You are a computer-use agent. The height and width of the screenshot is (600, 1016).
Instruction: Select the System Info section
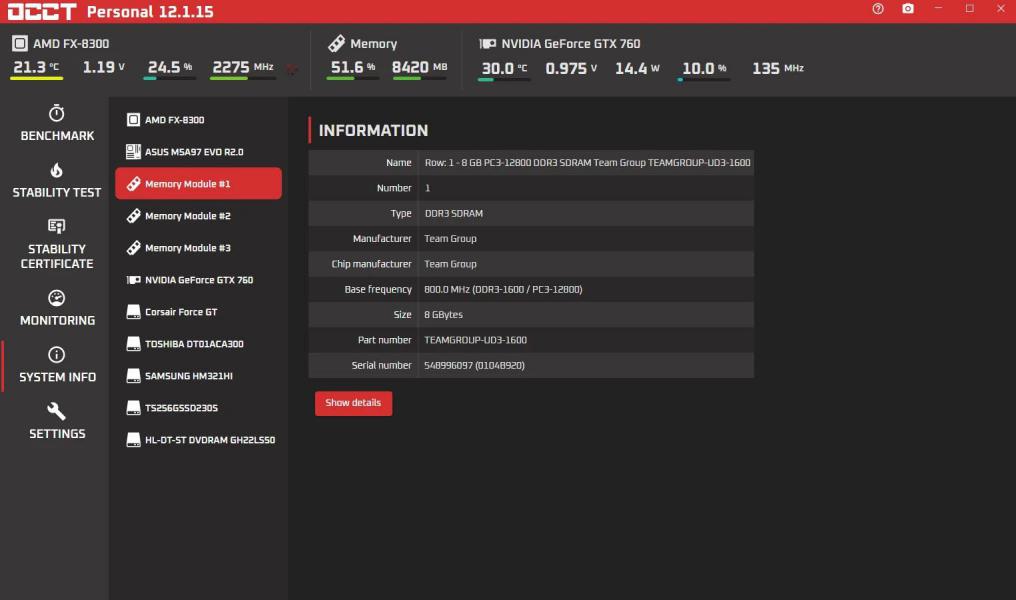click(x=57, y=365)
